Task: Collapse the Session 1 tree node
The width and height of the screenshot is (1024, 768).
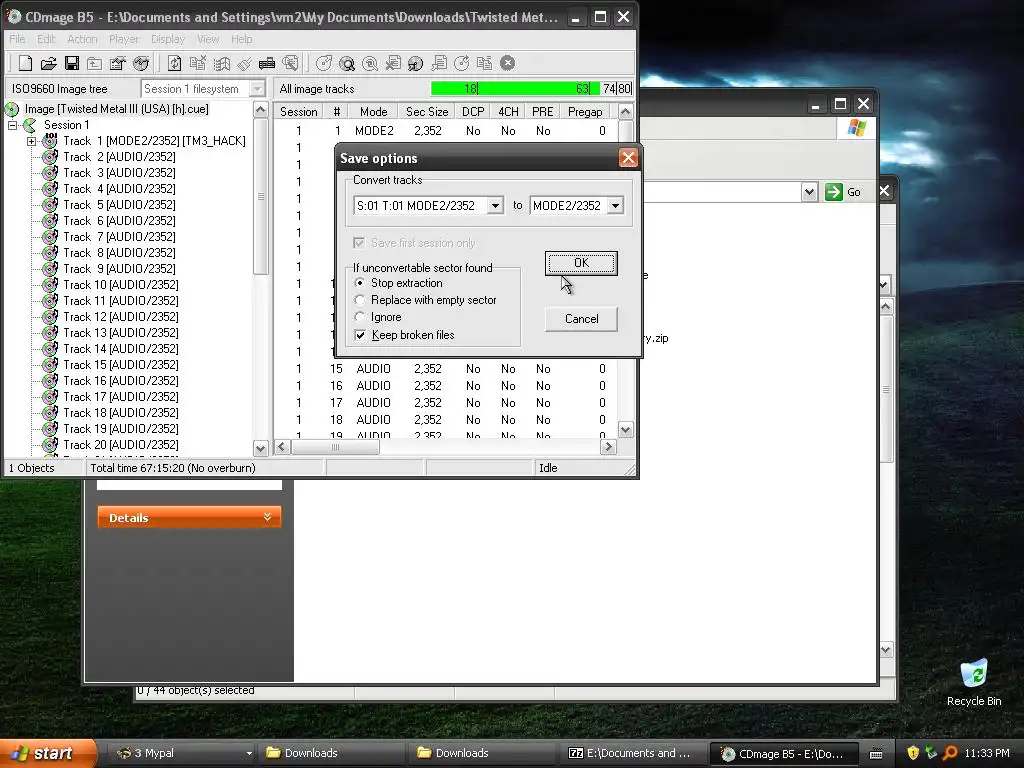Action: pos(12,125)
